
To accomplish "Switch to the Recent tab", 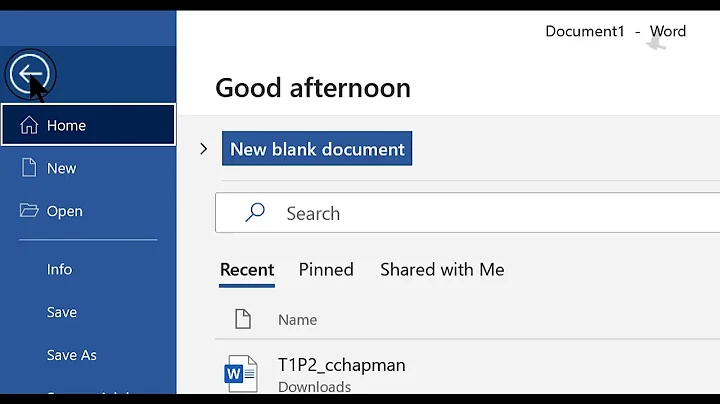I will (247, 269).
